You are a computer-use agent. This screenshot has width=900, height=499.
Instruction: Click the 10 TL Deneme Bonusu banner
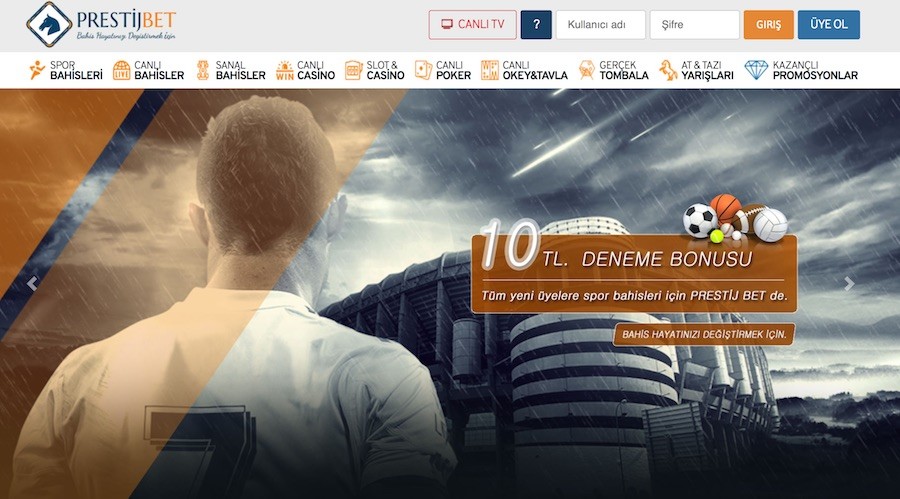634,274
